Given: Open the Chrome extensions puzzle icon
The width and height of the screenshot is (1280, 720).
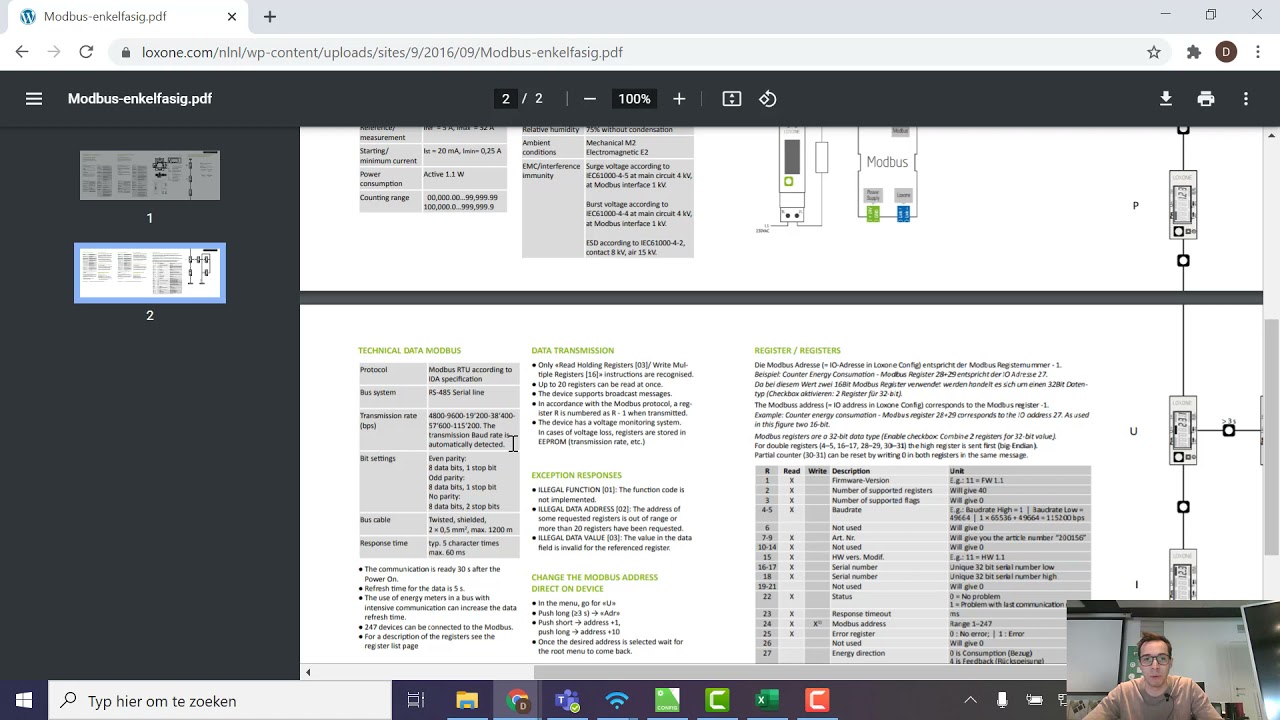Looking at the screenshot, I should tap(1194, 52).
